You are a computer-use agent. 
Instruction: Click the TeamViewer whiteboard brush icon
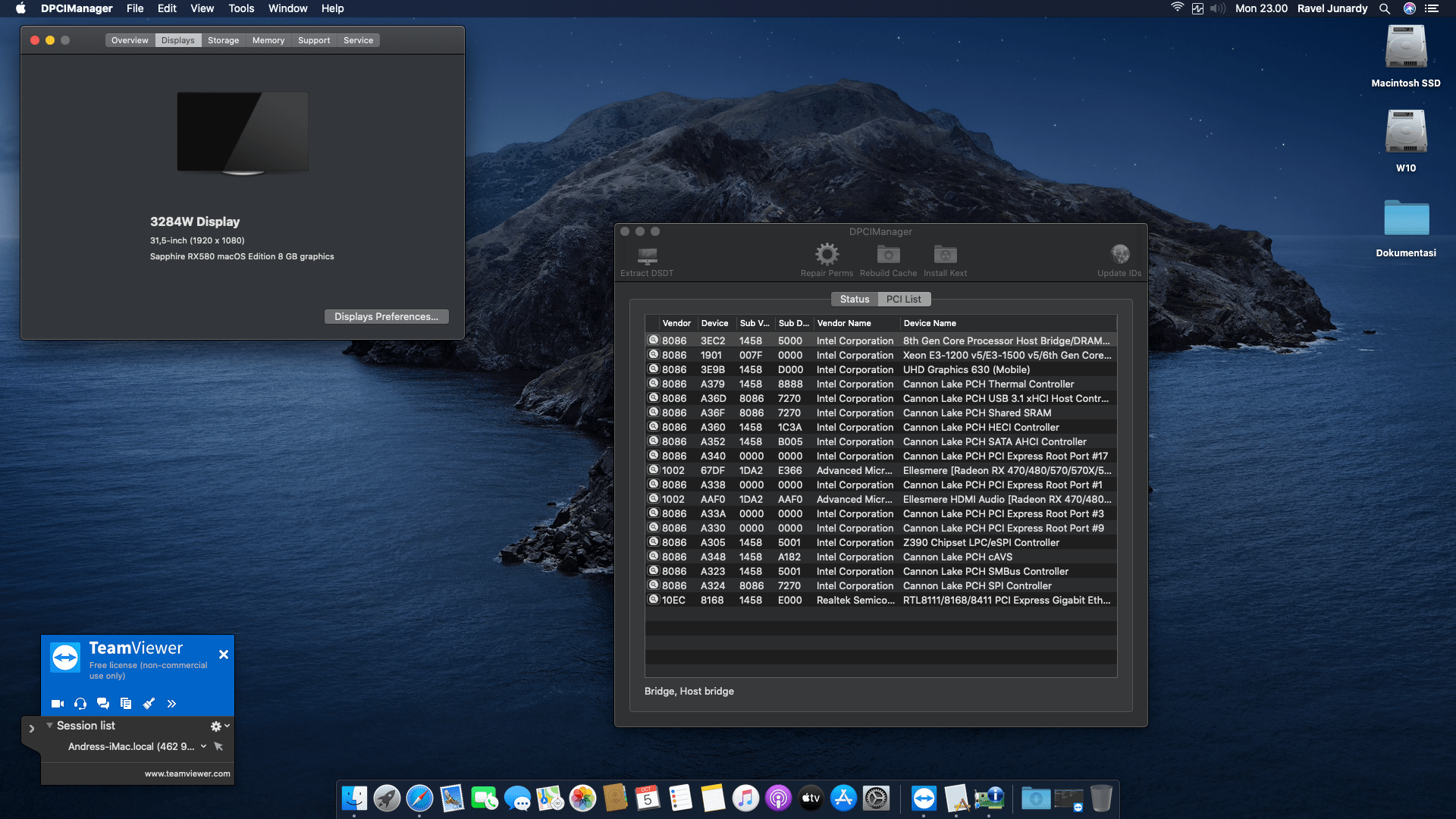[x=149, y=704]
